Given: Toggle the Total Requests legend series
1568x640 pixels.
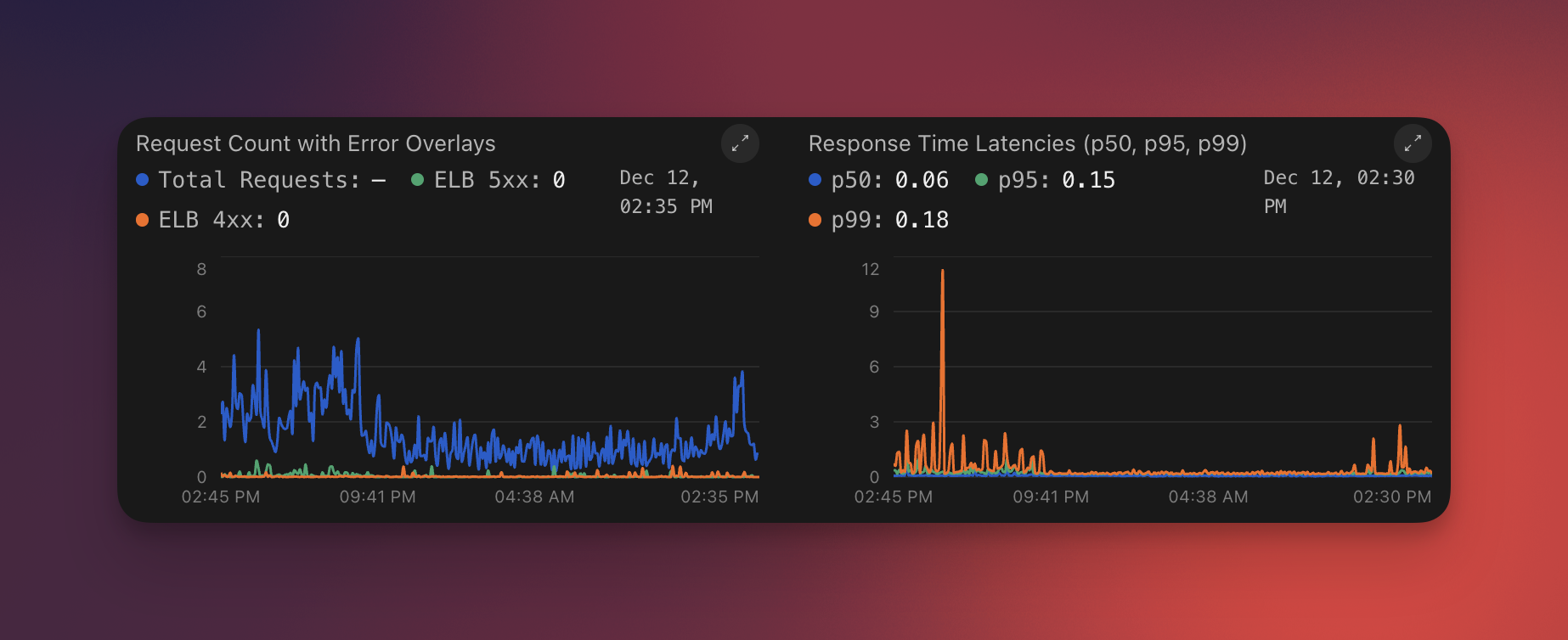Looking at the screenshot, I should [261, 180].
